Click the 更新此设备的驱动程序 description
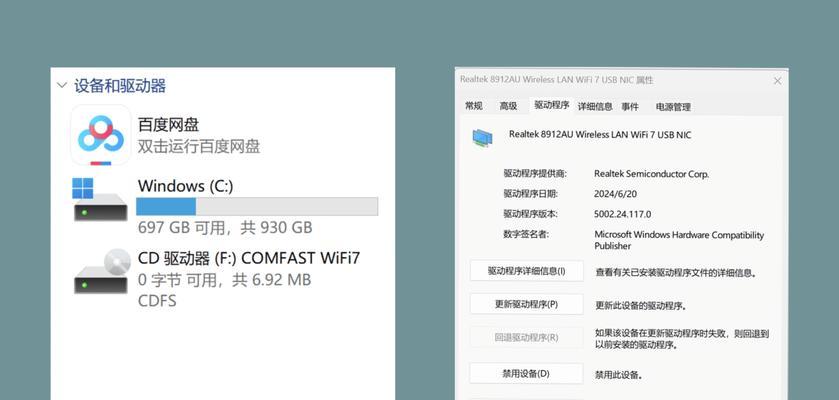The image size is (839, 400). pos(641,306)
